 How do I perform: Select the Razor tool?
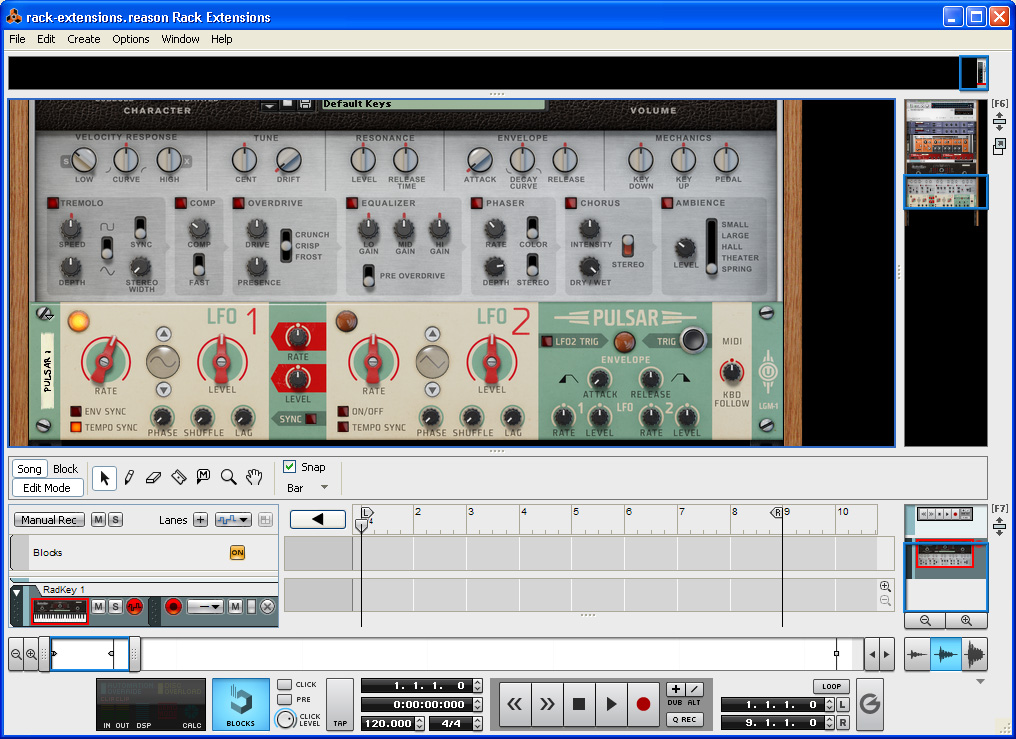178,478
